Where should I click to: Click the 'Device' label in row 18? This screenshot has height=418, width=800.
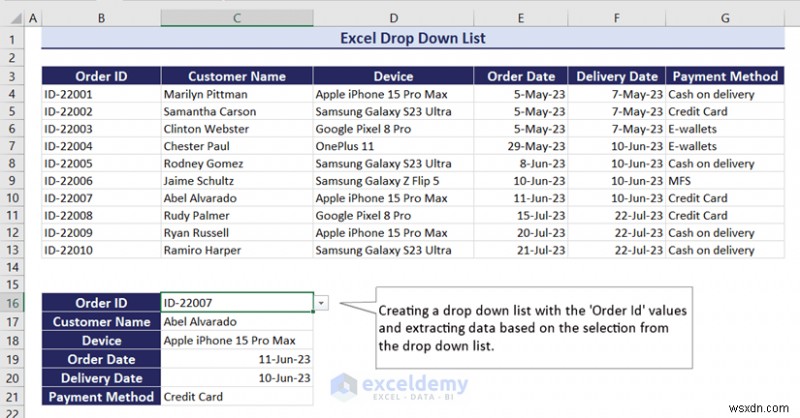(101, 340)
